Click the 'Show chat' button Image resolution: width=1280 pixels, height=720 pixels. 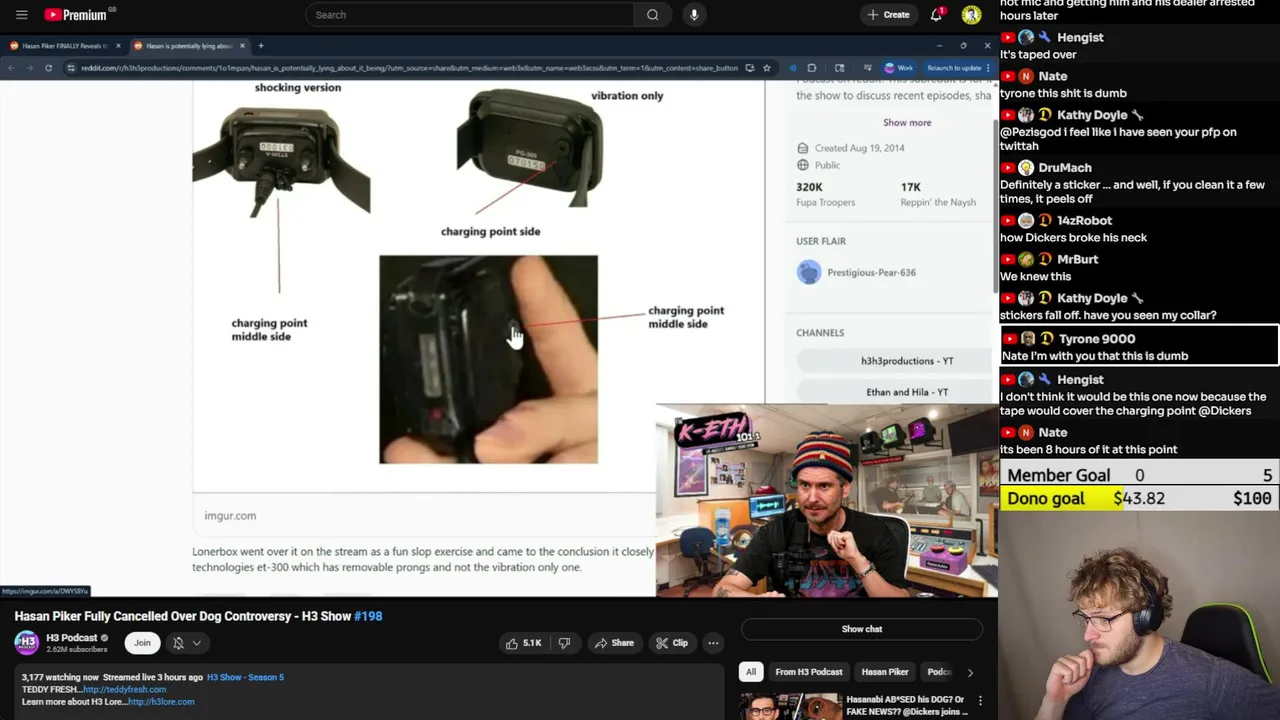pyautogui.click(x=862, y=629)
